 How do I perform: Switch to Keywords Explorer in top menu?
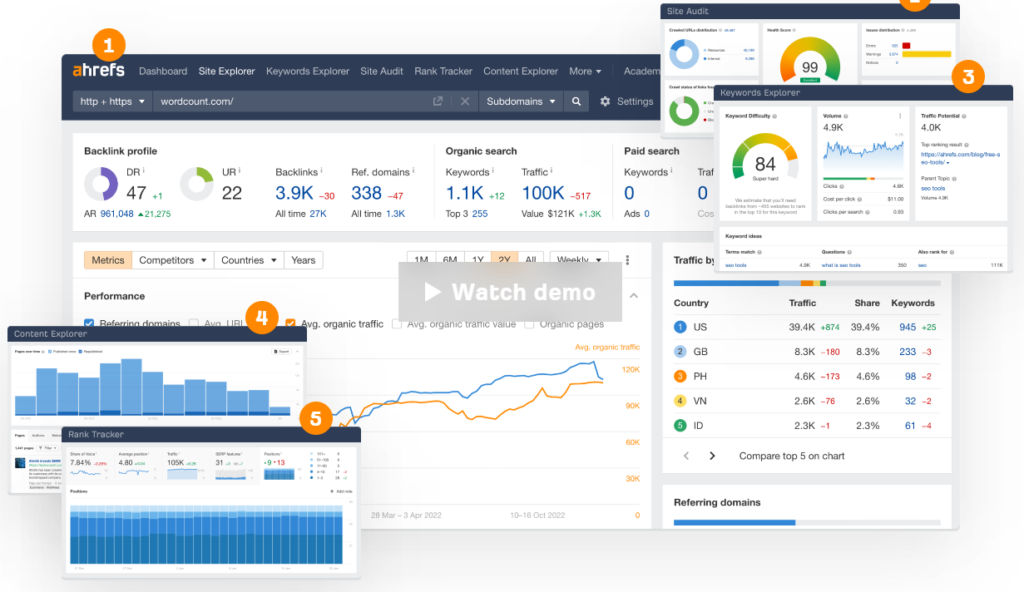point(307,71)
